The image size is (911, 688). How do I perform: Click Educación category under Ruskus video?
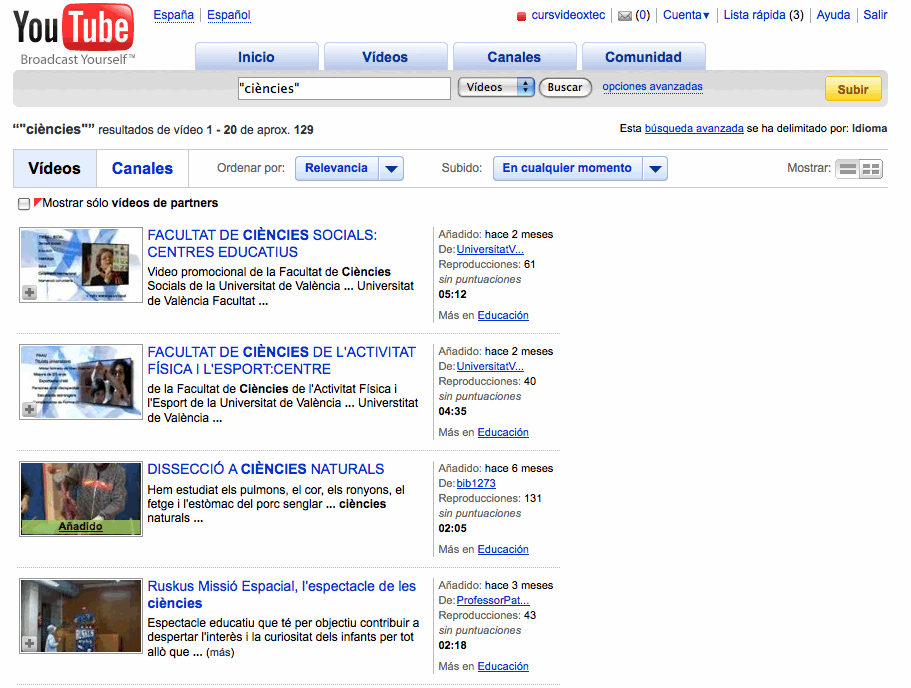[x=503, y=666]
